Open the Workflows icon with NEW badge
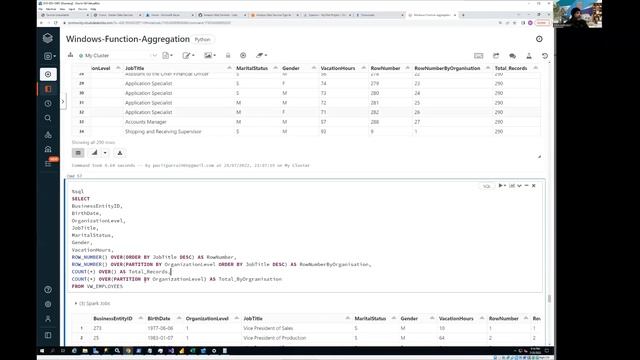The width and height of the screenshot is (640, 360). pyautogui.click(x=49, y=163)
